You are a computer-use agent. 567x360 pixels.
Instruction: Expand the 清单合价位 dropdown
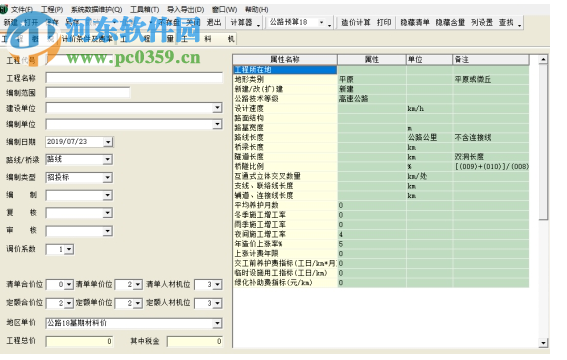click(69, 284)
